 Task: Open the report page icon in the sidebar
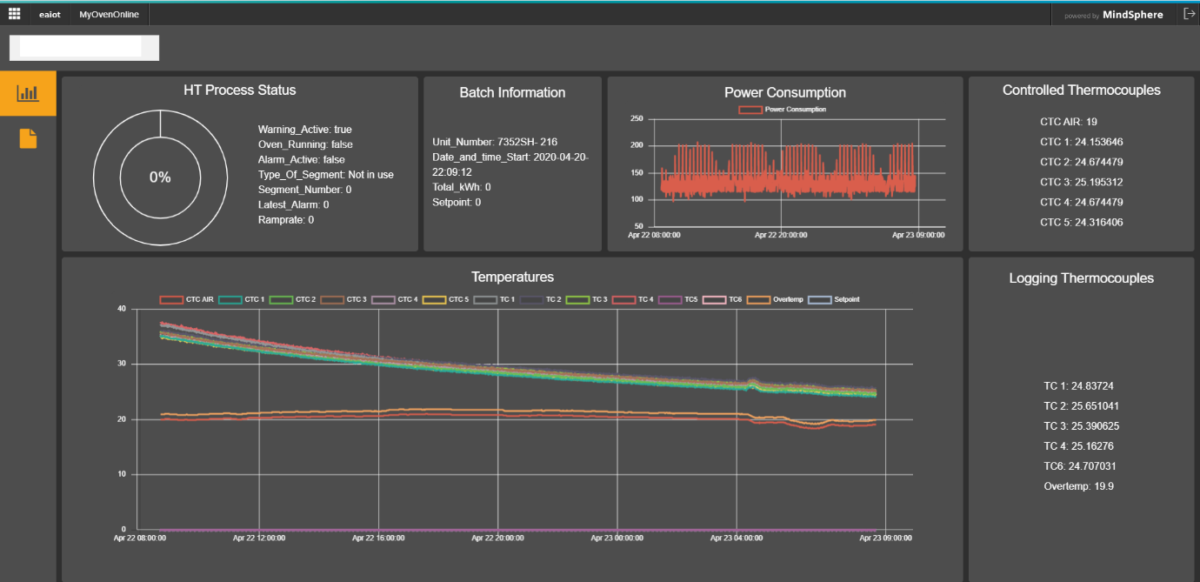27,140
